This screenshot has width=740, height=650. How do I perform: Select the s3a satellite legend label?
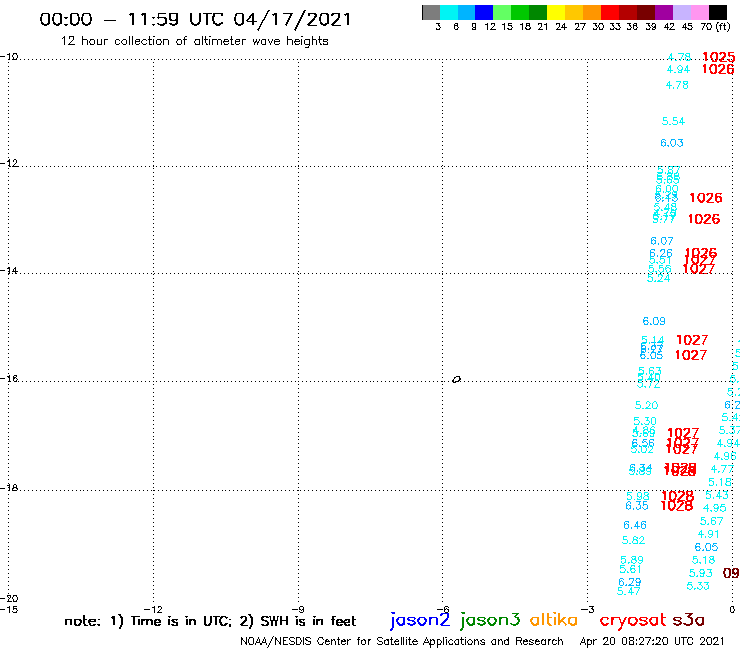pyautogui.click(x=688, y=620)
